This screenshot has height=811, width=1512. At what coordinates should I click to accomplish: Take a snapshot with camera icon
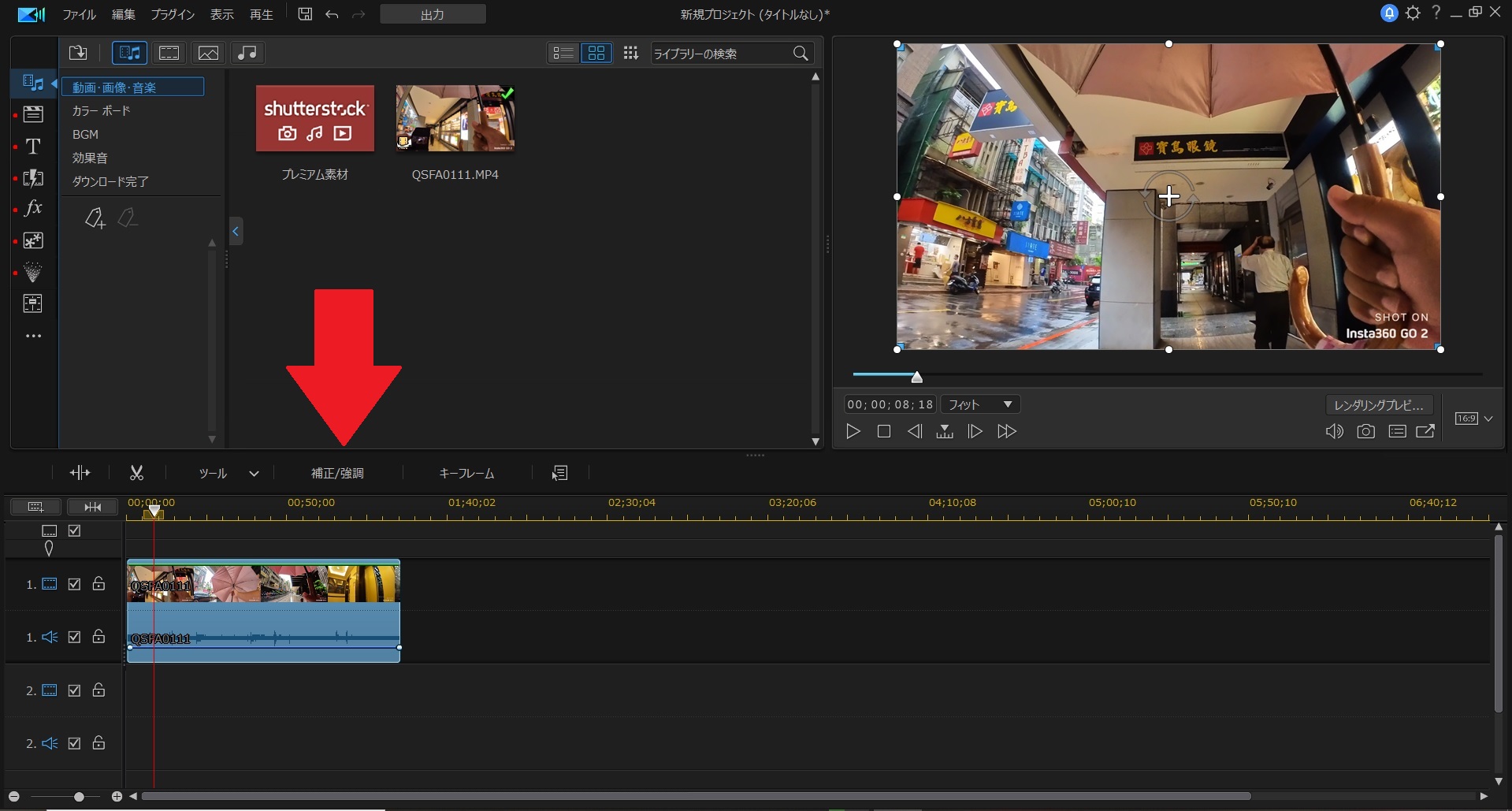coord(1365,431)
